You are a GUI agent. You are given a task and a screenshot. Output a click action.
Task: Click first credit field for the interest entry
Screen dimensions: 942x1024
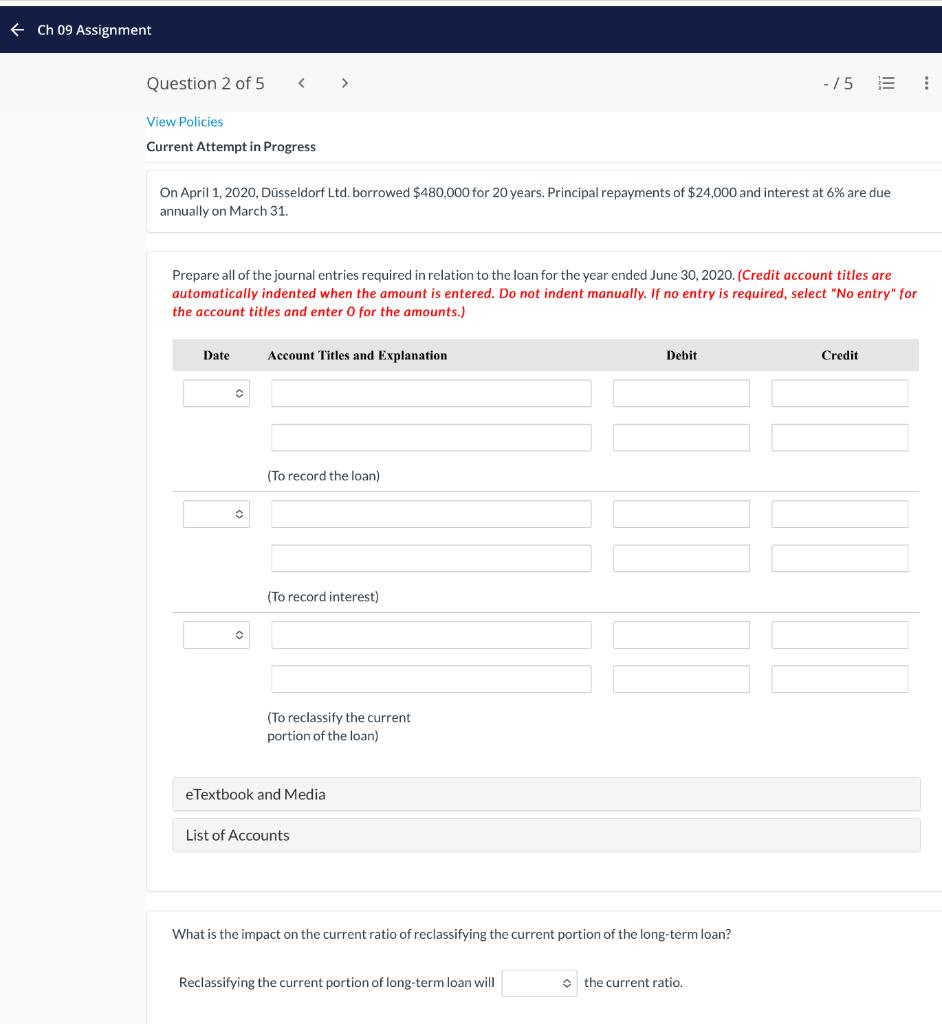(x=839, y=514)
